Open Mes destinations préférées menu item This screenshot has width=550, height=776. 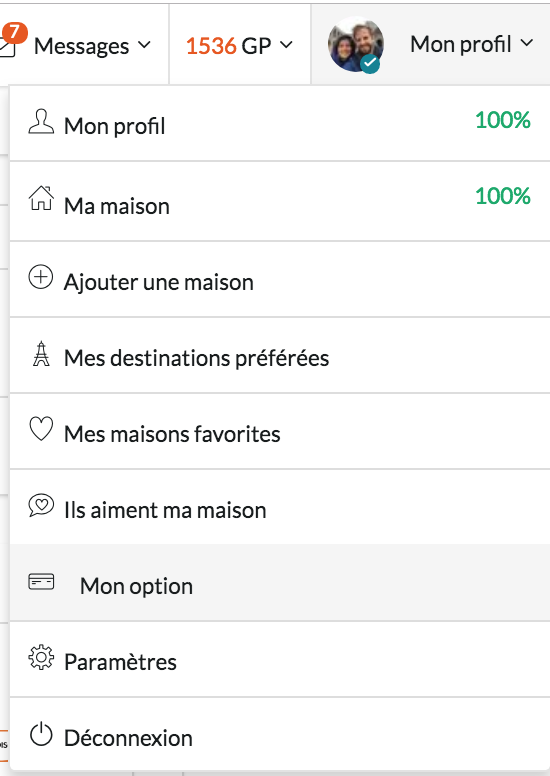(280, 356)
